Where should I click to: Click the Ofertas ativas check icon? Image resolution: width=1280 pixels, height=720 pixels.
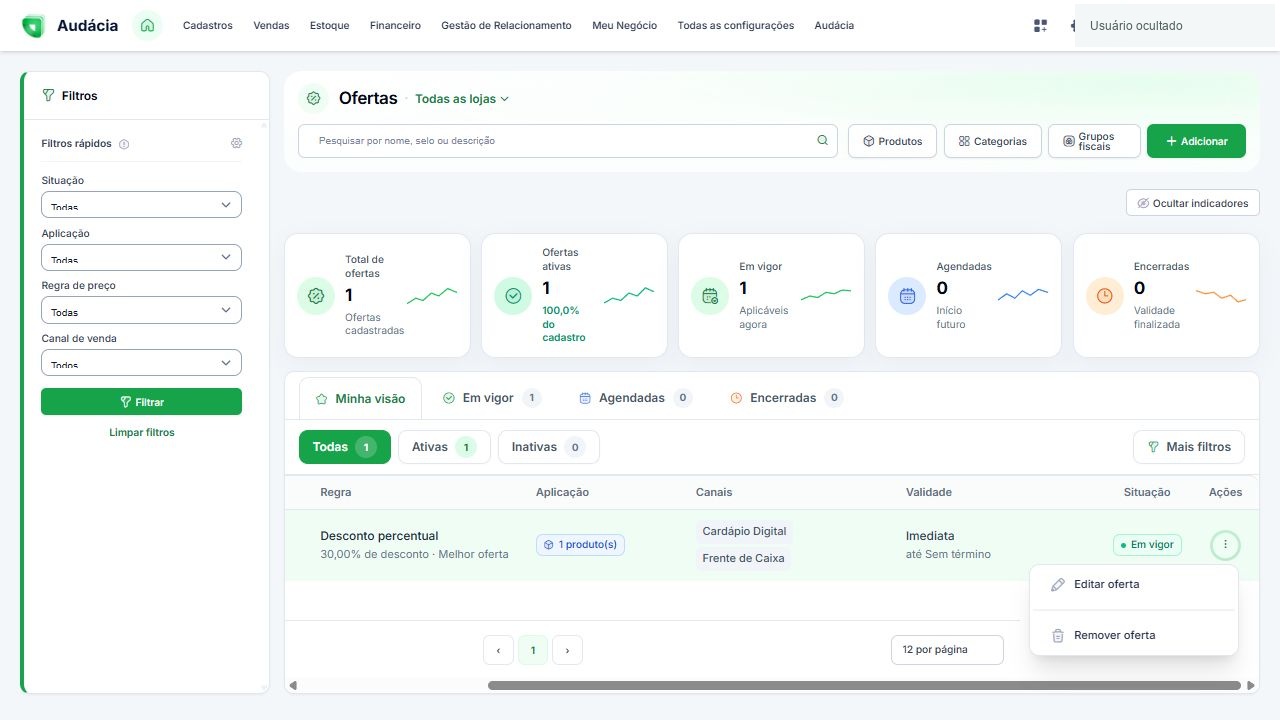[x=513, y=295]
